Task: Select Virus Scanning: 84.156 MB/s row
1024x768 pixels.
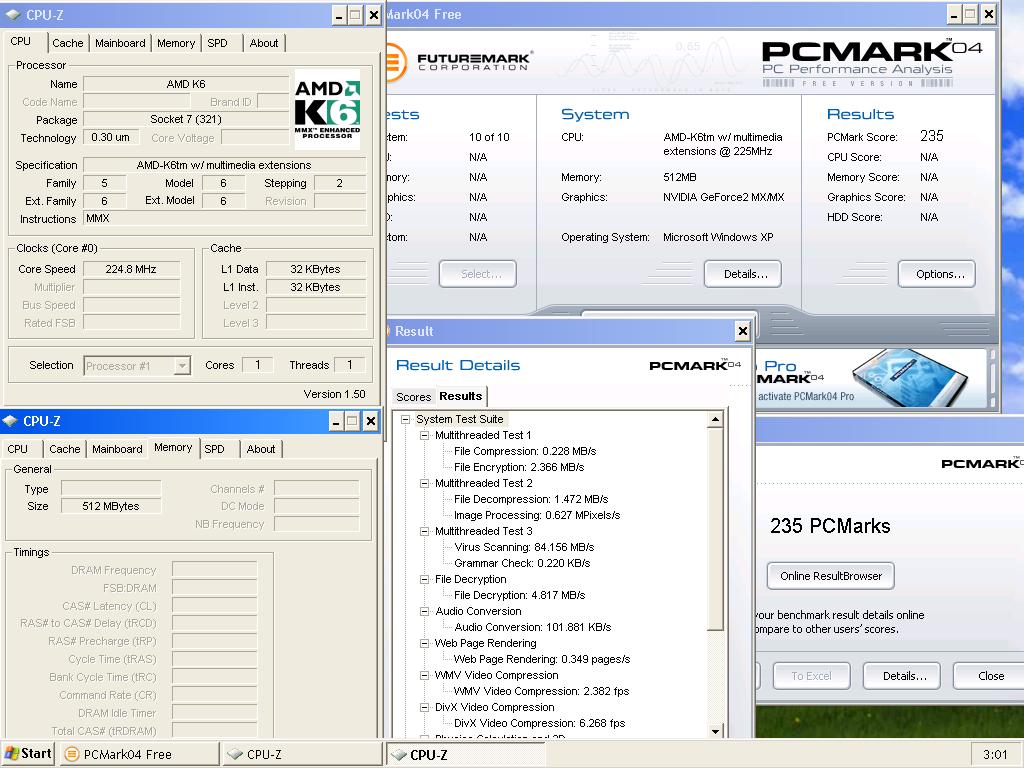Action: pos(524,547)
